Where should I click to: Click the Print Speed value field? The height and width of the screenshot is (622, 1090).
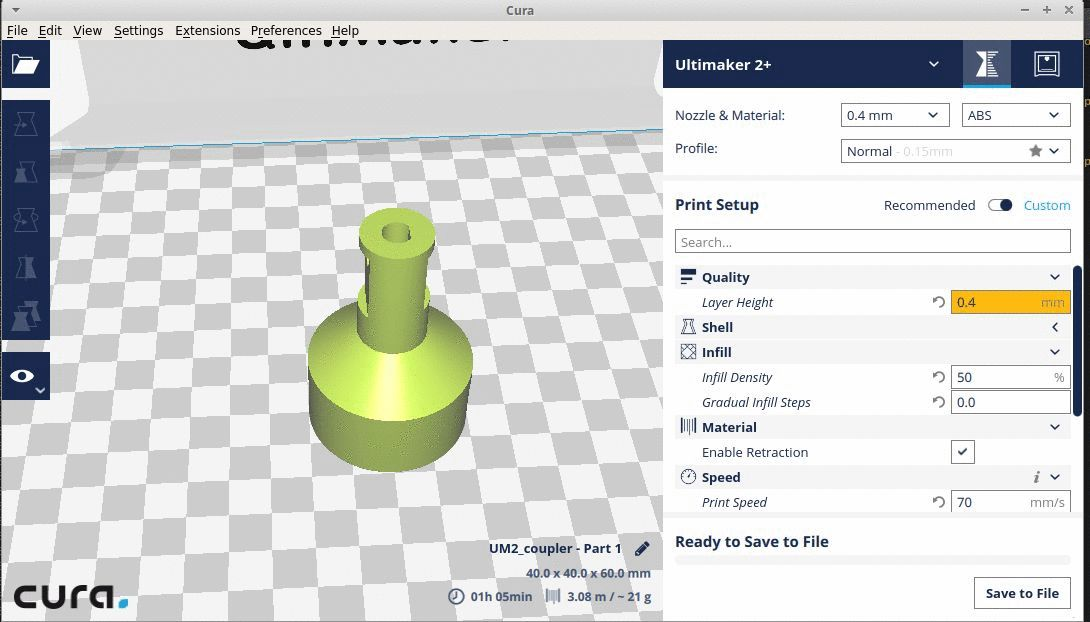pyautogui.click(x=1010, y=502)
